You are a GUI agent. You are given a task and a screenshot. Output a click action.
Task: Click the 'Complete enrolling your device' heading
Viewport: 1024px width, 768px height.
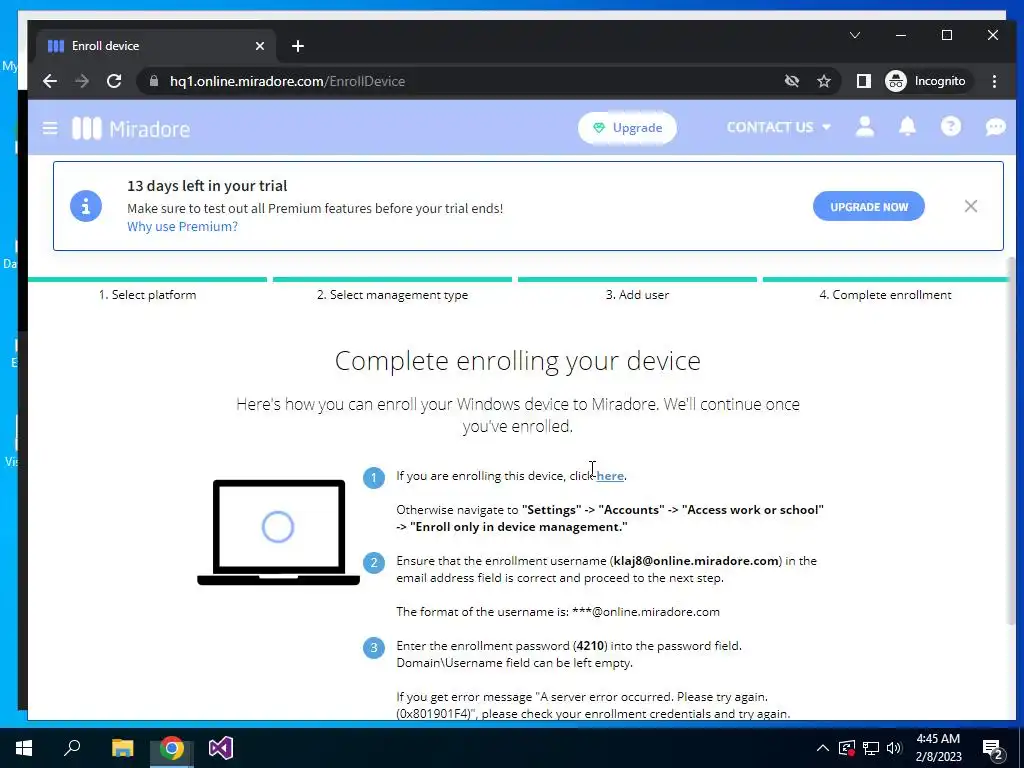click(517, 361)
